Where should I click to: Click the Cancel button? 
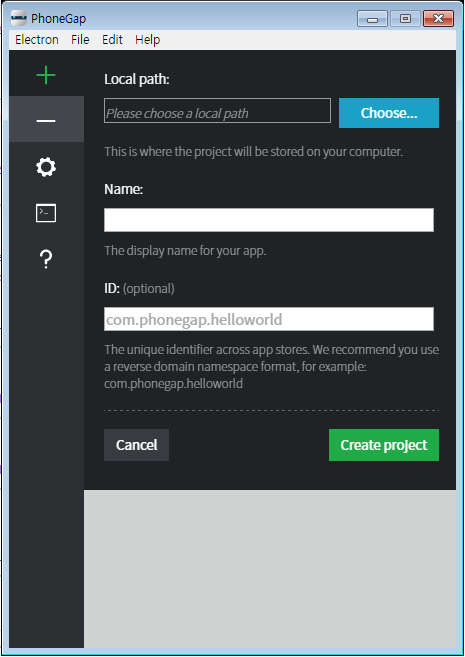pos(137,445)
